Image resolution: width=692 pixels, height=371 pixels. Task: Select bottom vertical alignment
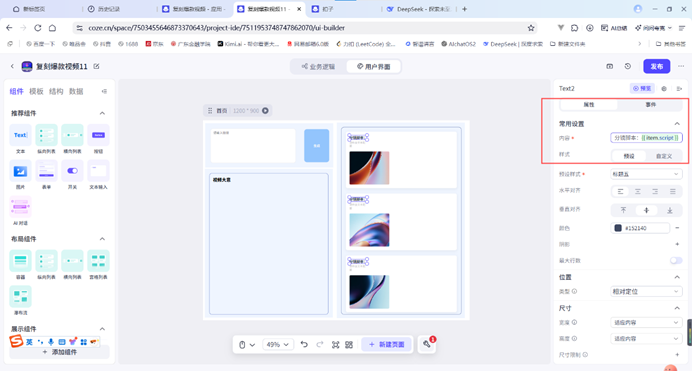click(669, 210)
